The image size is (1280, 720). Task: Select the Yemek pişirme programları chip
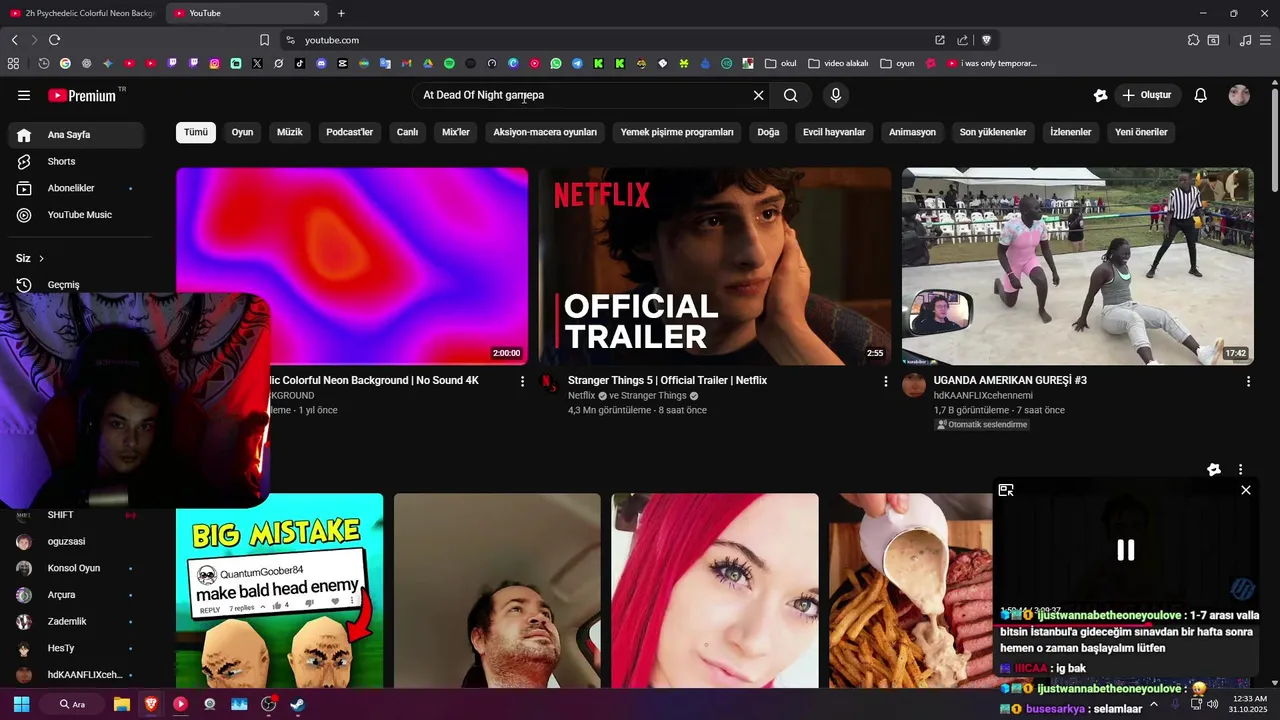(677, 132)
